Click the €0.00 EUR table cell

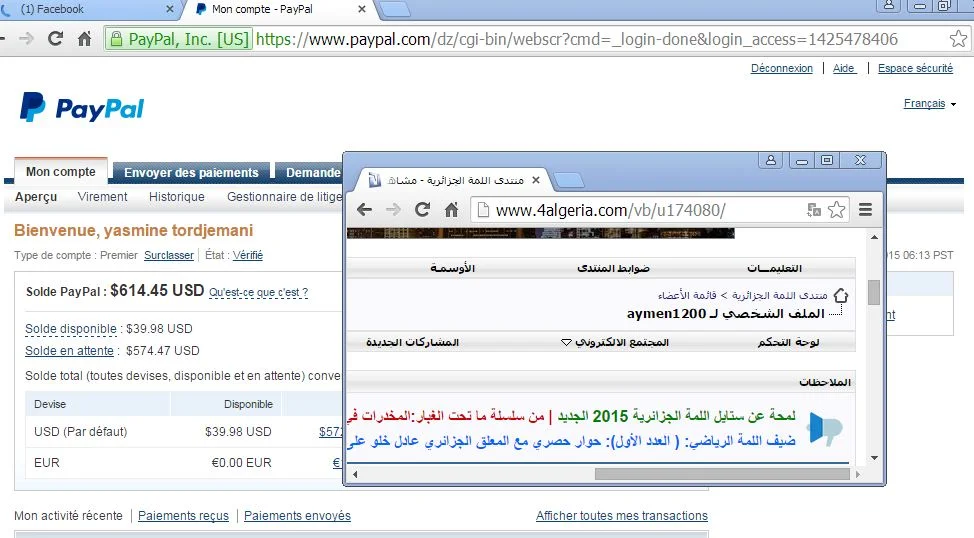point(241,463)
